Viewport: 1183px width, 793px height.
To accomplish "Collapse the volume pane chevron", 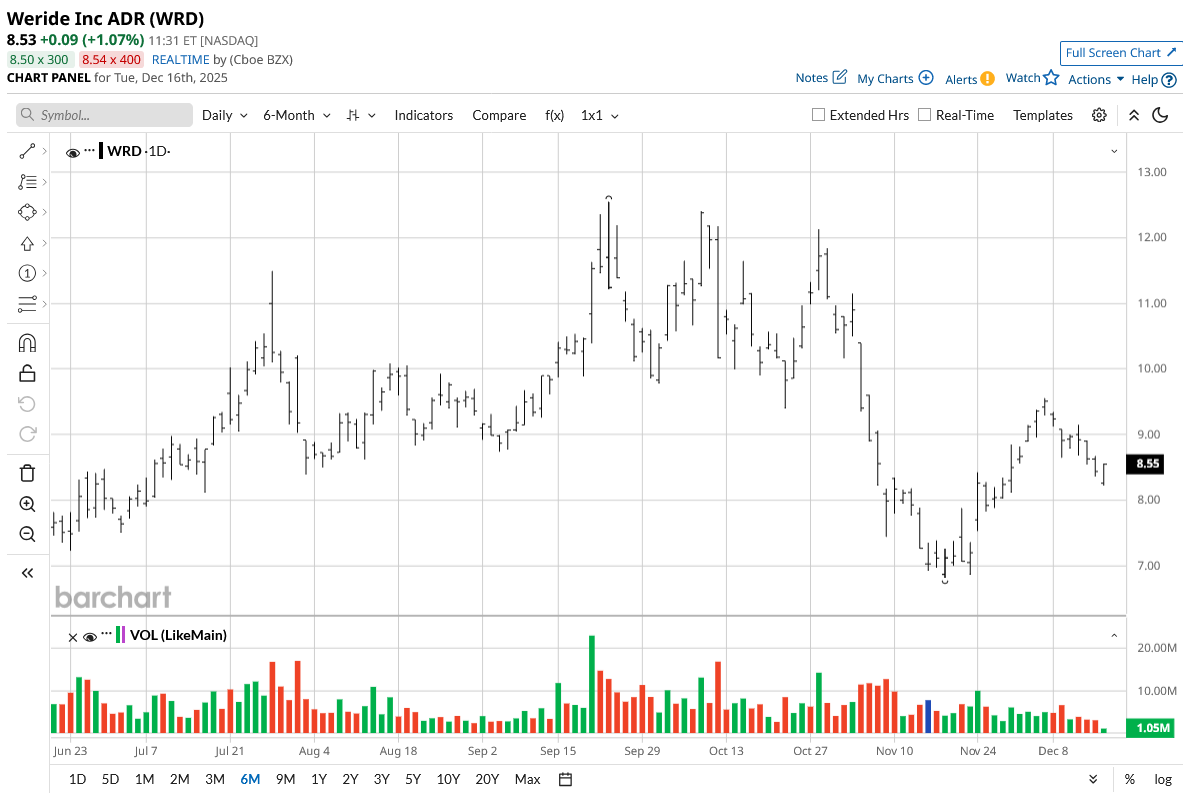I will pos(1114,636).
